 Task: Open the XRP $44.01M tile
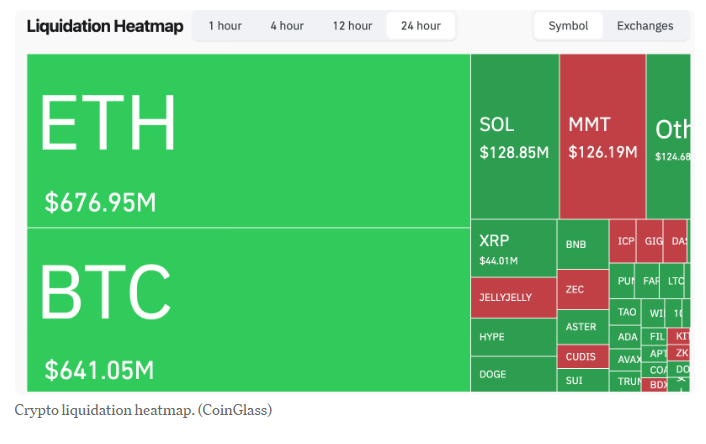[512, 248]
